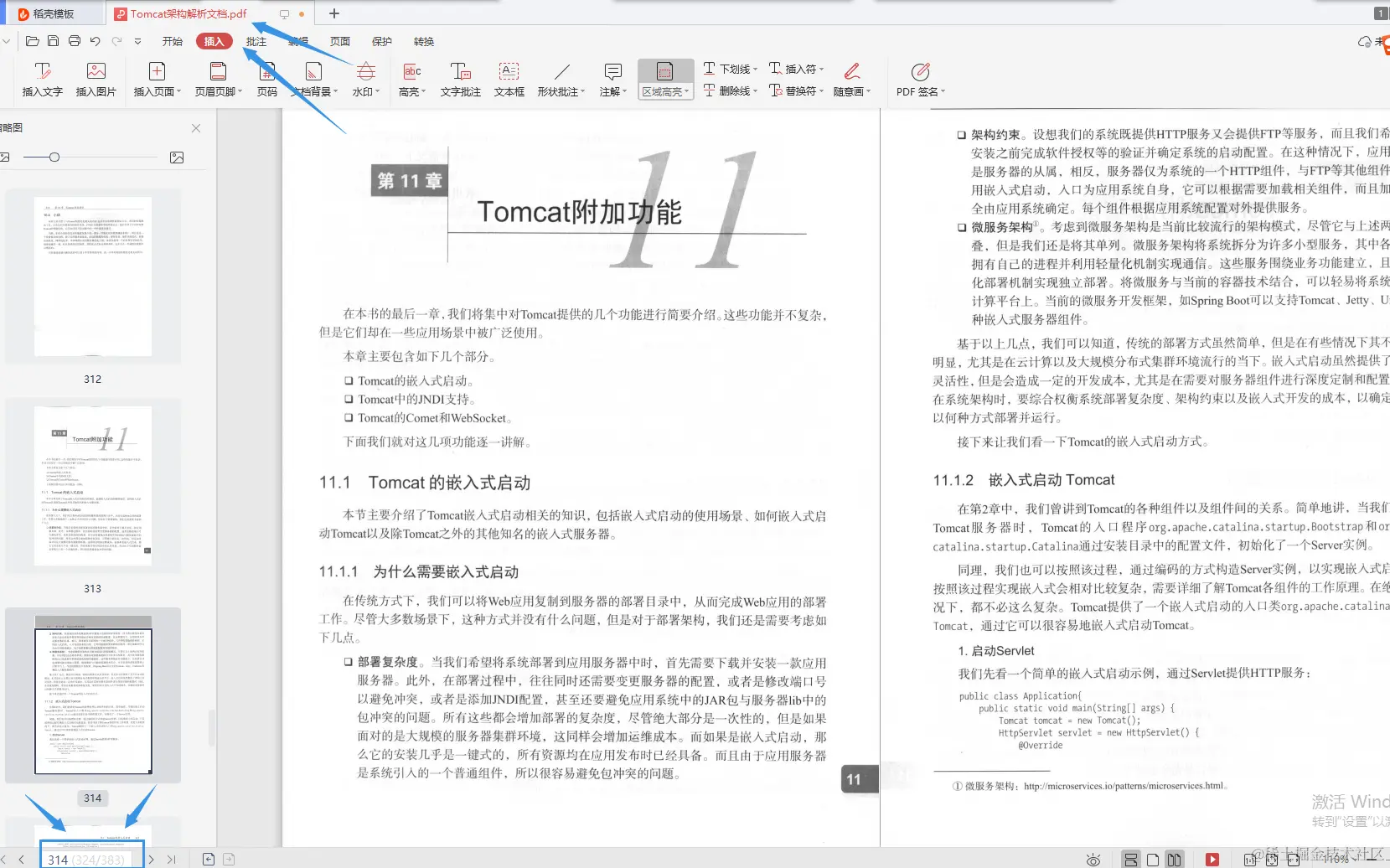Click the Note (注解) speech bubble icon
The width and height of the screenshot is (1390, 868).
coord(613,71)
